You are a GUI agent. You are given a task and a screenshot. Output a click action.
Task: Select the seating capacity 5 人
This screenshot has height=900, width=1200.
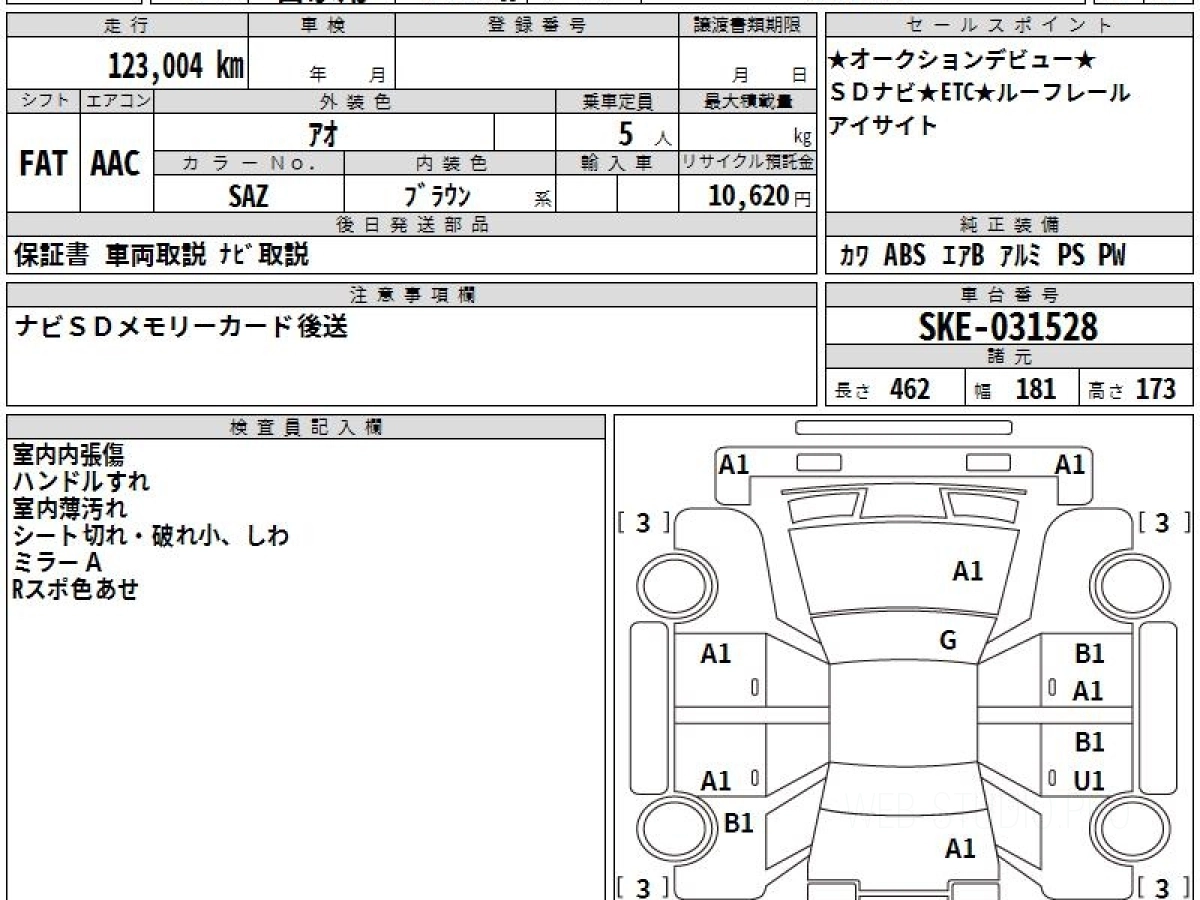[645, 133]
